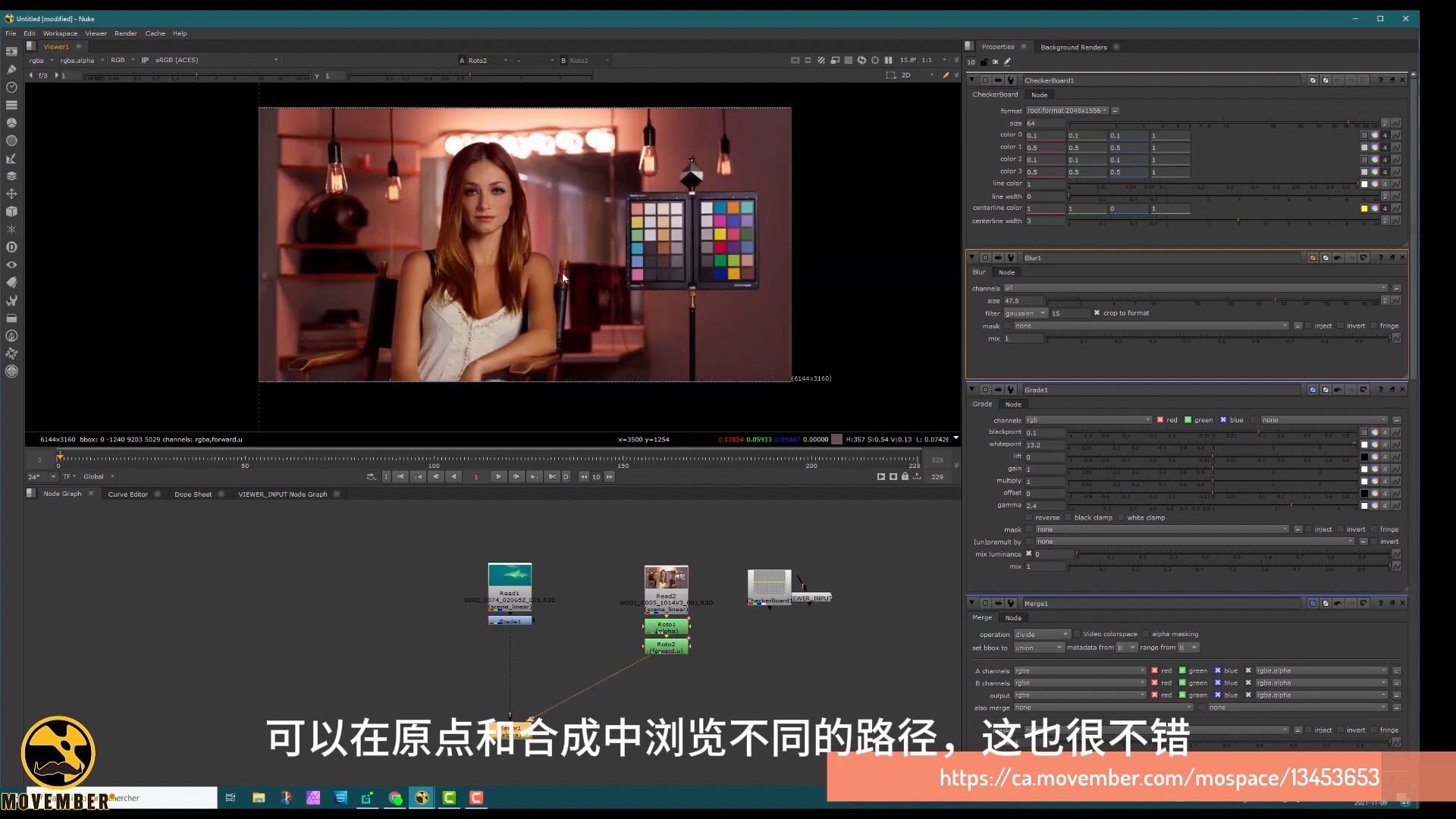Open the Node Graph tab
Screen dimensions: 1456x819
point(62,493)
